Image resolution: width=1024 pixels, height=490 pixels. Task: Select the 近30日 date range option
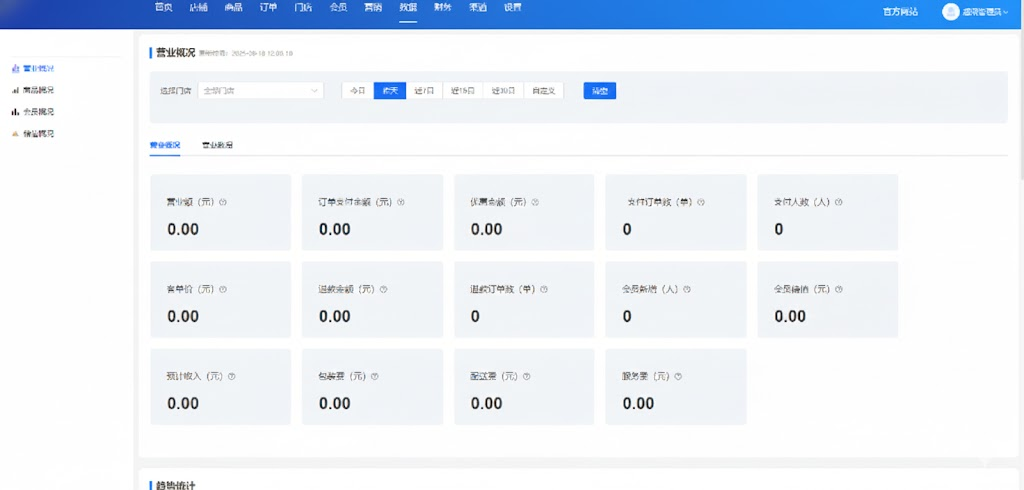503,91
